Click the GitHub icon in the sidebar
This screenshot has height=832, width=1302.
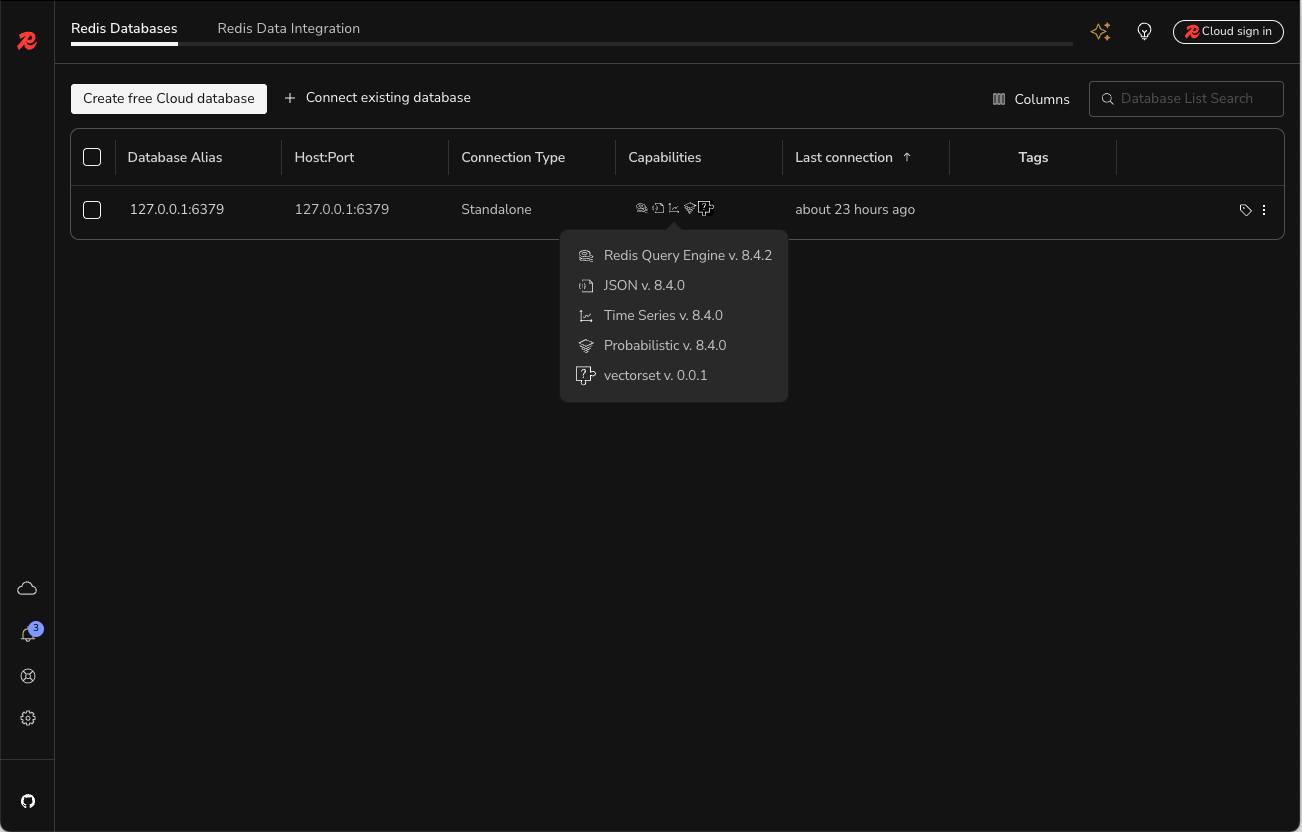click(x=28, y=801)
